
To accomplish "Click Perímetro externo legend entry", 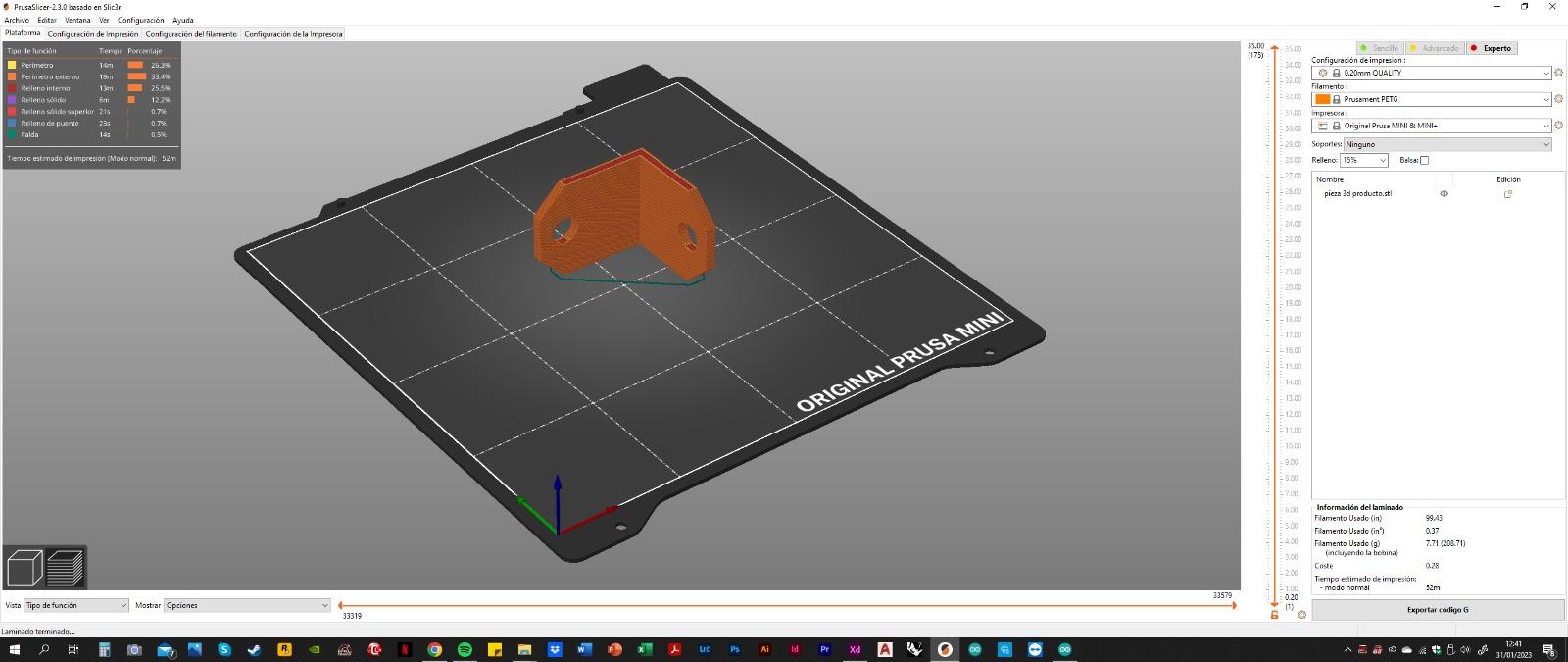I will (50, 76).
